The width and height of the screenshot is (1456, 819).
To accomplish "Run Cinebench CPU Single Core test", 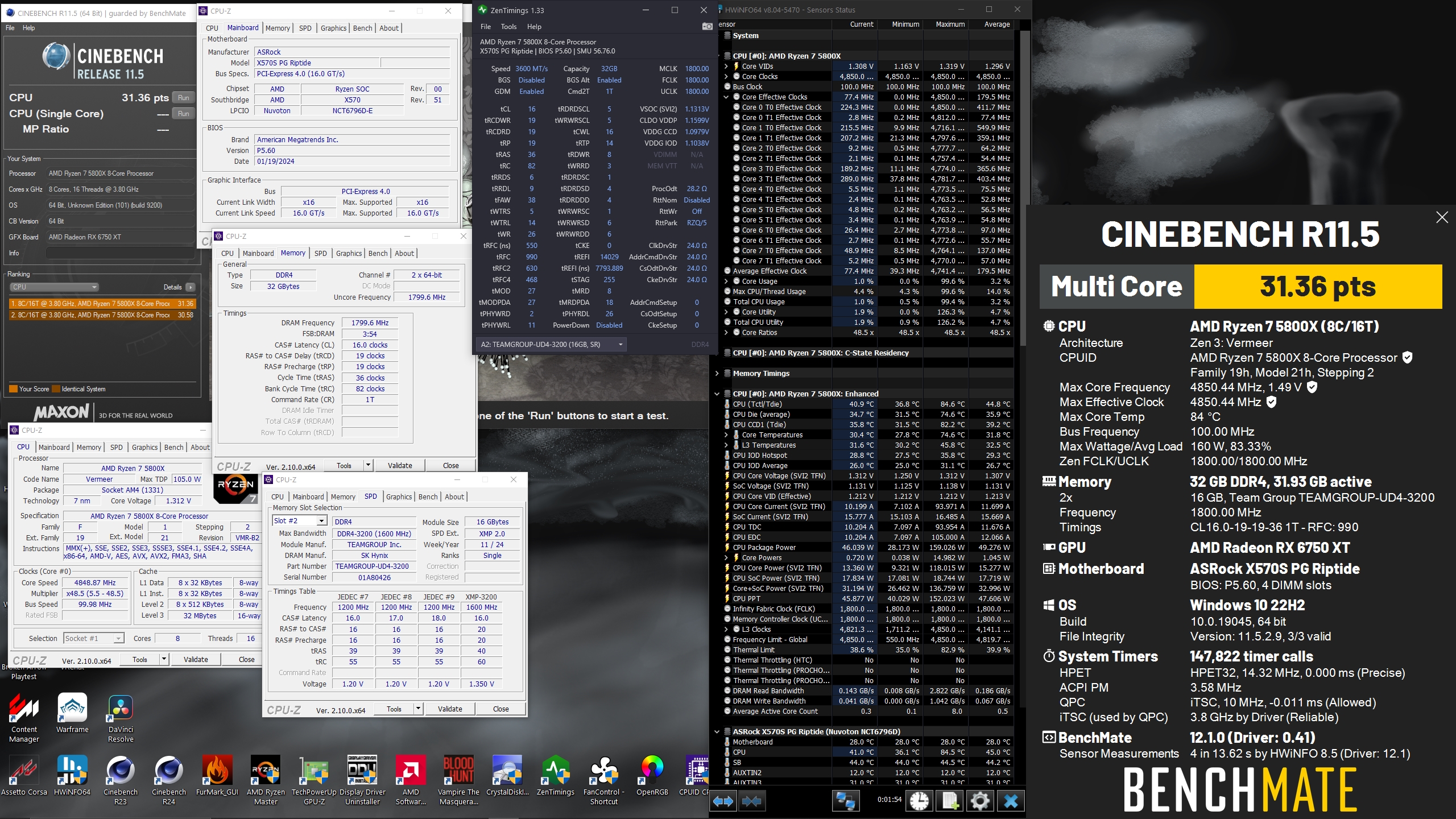I will tap(183, 114).
